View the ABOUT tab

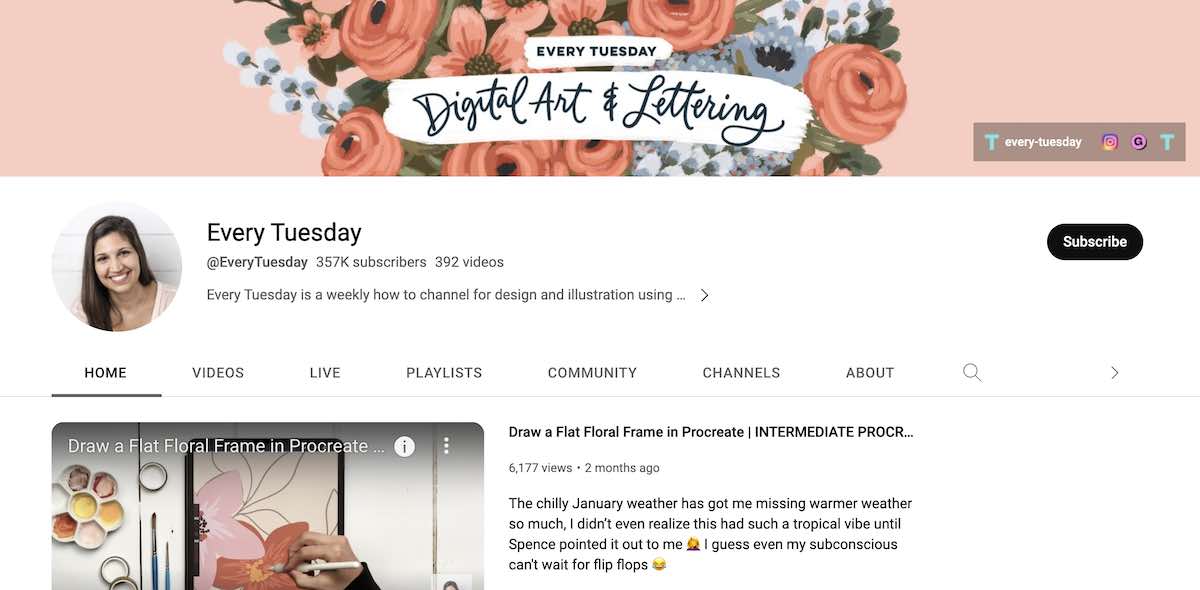tap(870, 373)
